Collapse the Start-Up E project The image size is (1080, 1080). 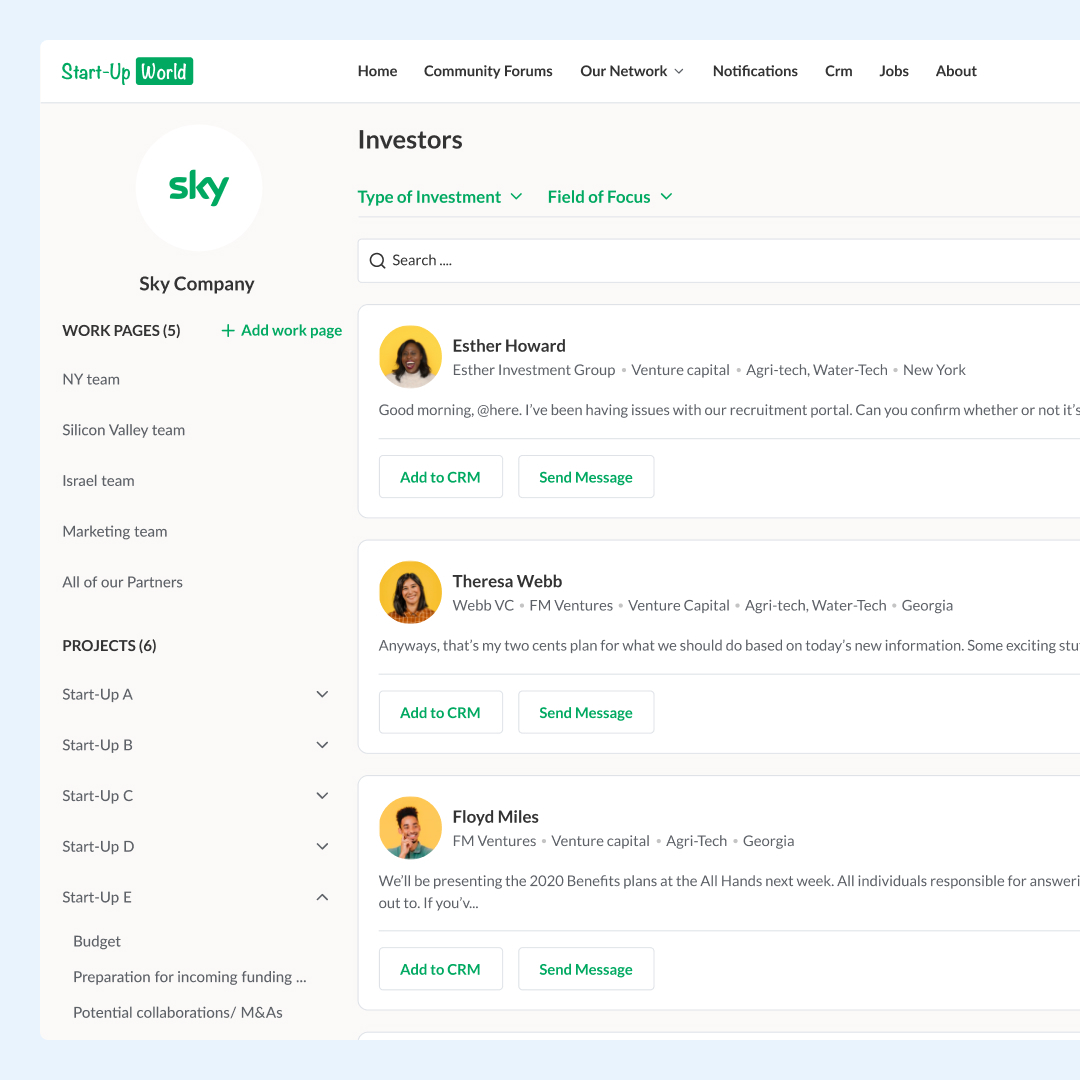pos(322,898)
